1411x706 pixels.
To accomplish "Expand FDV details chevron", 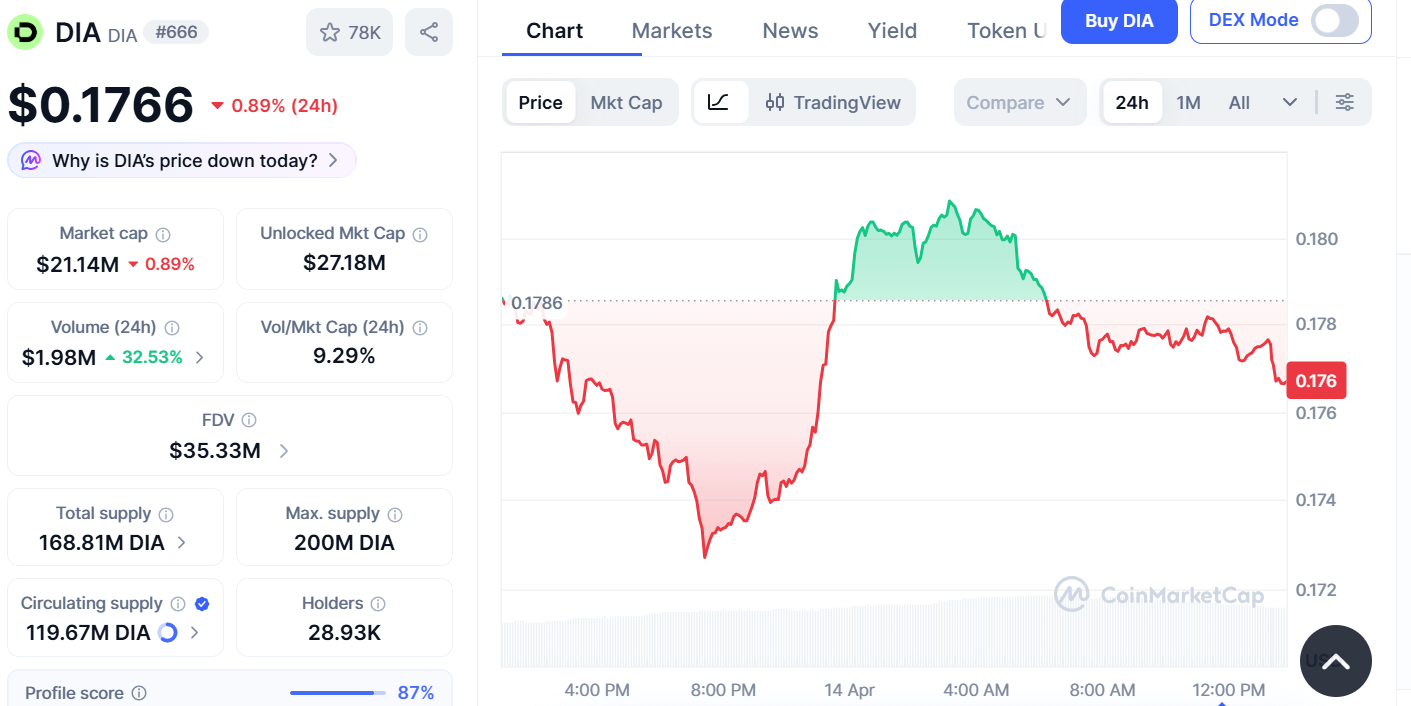I will tap(284, 451).
